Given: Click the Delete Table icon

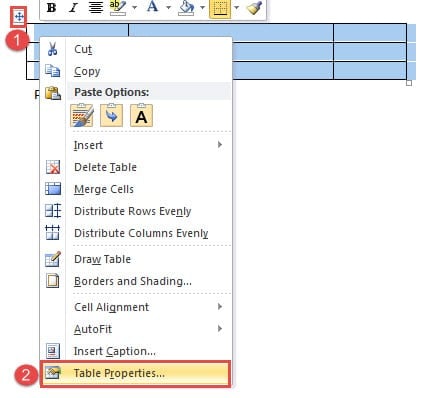Looking at the screenshot, I should (x=53, y=167).
